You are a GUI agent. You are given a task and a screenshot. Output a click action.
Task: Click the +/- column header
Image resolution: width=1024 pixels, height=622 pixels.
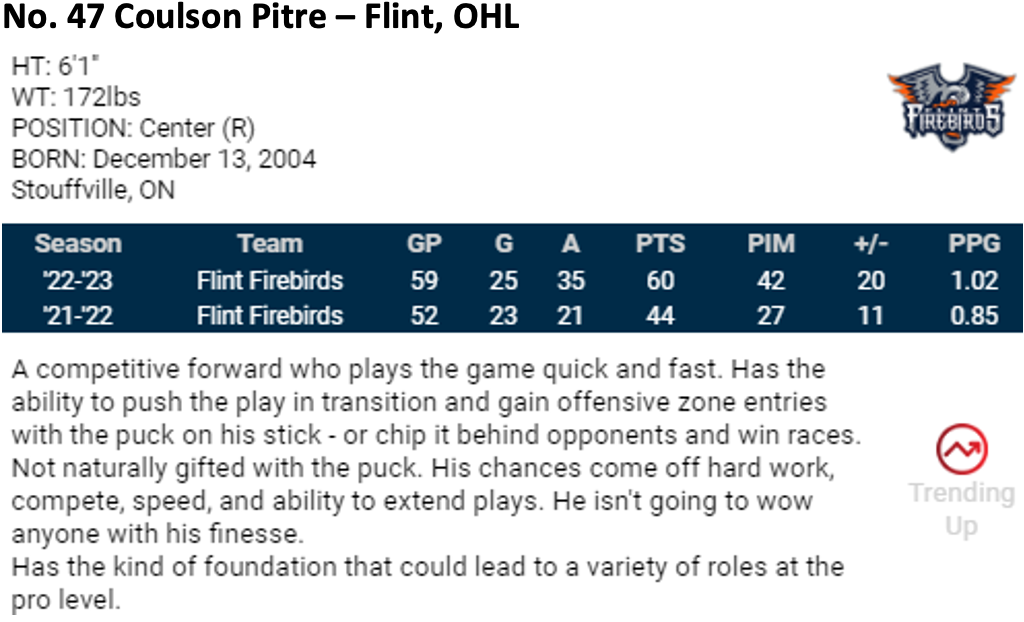coord(871,244)
